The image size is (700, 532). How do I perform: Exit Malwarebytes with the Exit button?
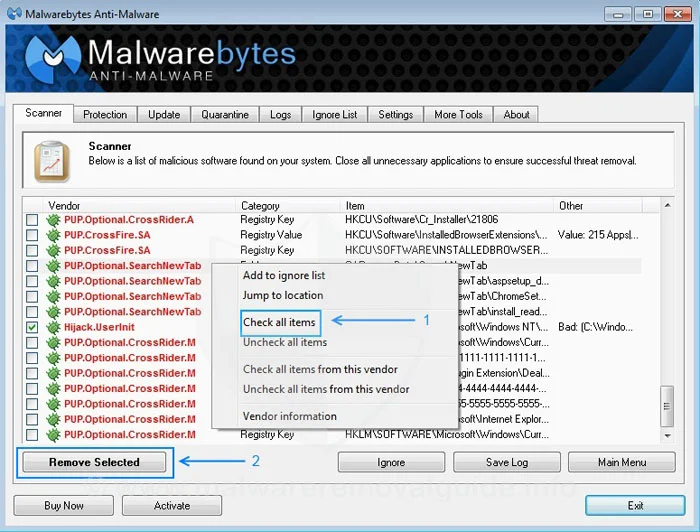point(635,506)
